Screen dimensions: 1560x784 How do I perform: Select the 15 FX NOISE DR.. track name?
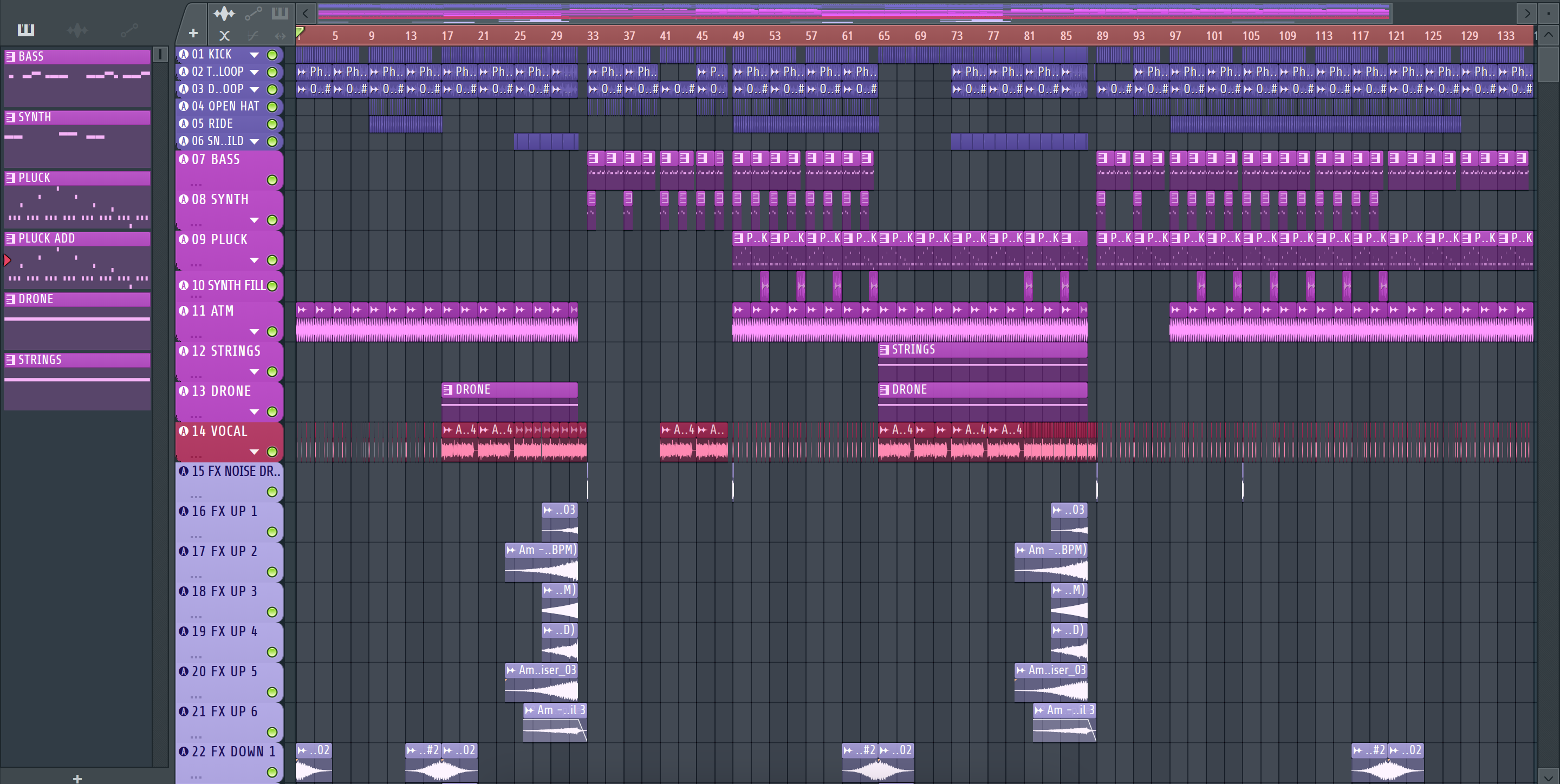click(x=236, y=471)
